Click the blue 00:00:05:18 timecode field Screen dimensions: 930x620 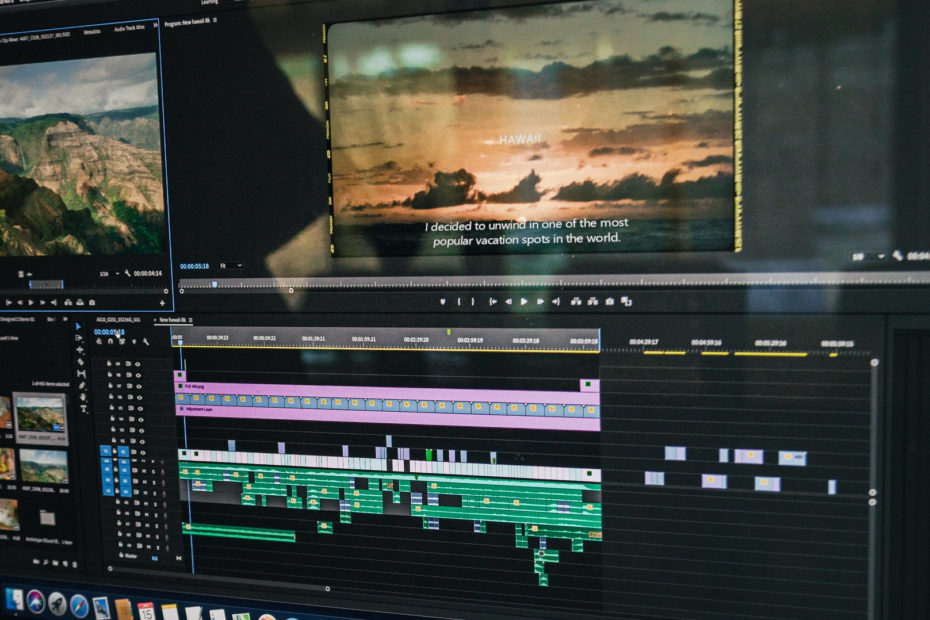108,331
